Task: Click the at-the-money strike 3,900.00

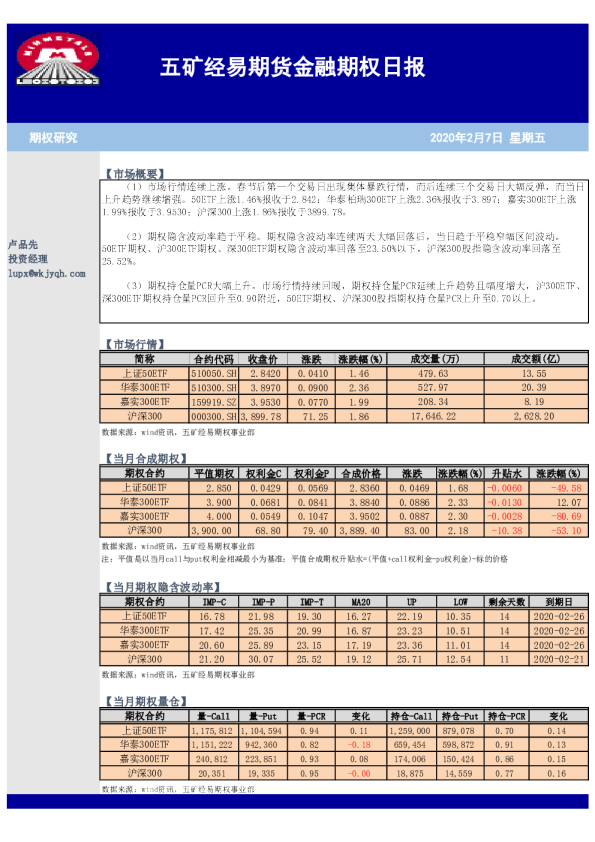Action: [x=212, y=531]
